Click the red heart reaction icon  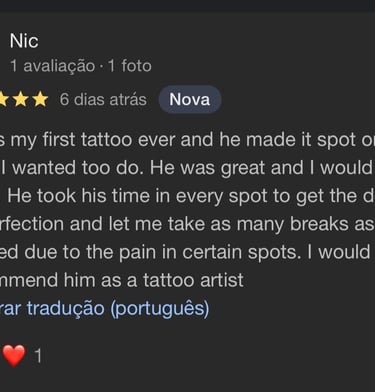(x=14, y=355)
